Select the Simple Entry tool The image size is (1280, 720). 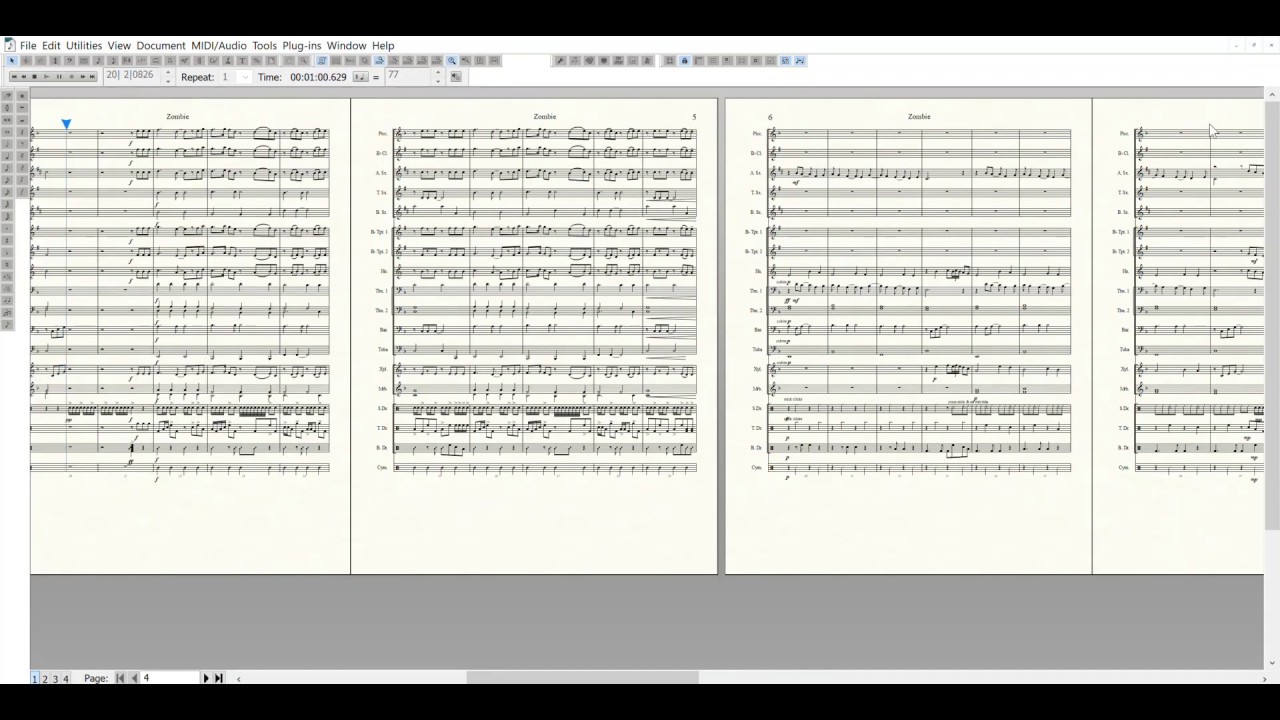point(98,60)
